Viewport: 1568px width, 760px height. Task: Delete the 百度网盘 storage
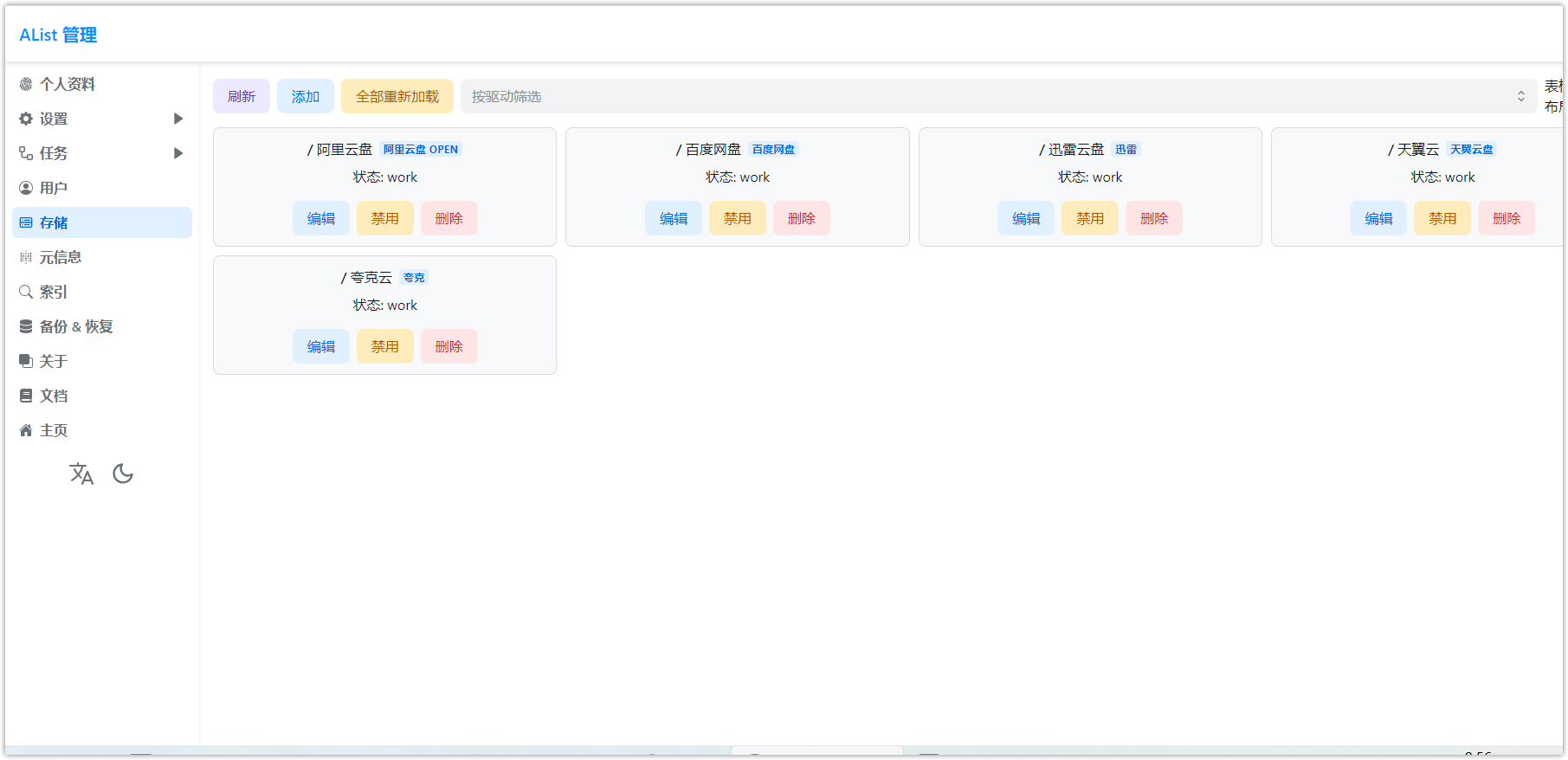pos(802,218)
